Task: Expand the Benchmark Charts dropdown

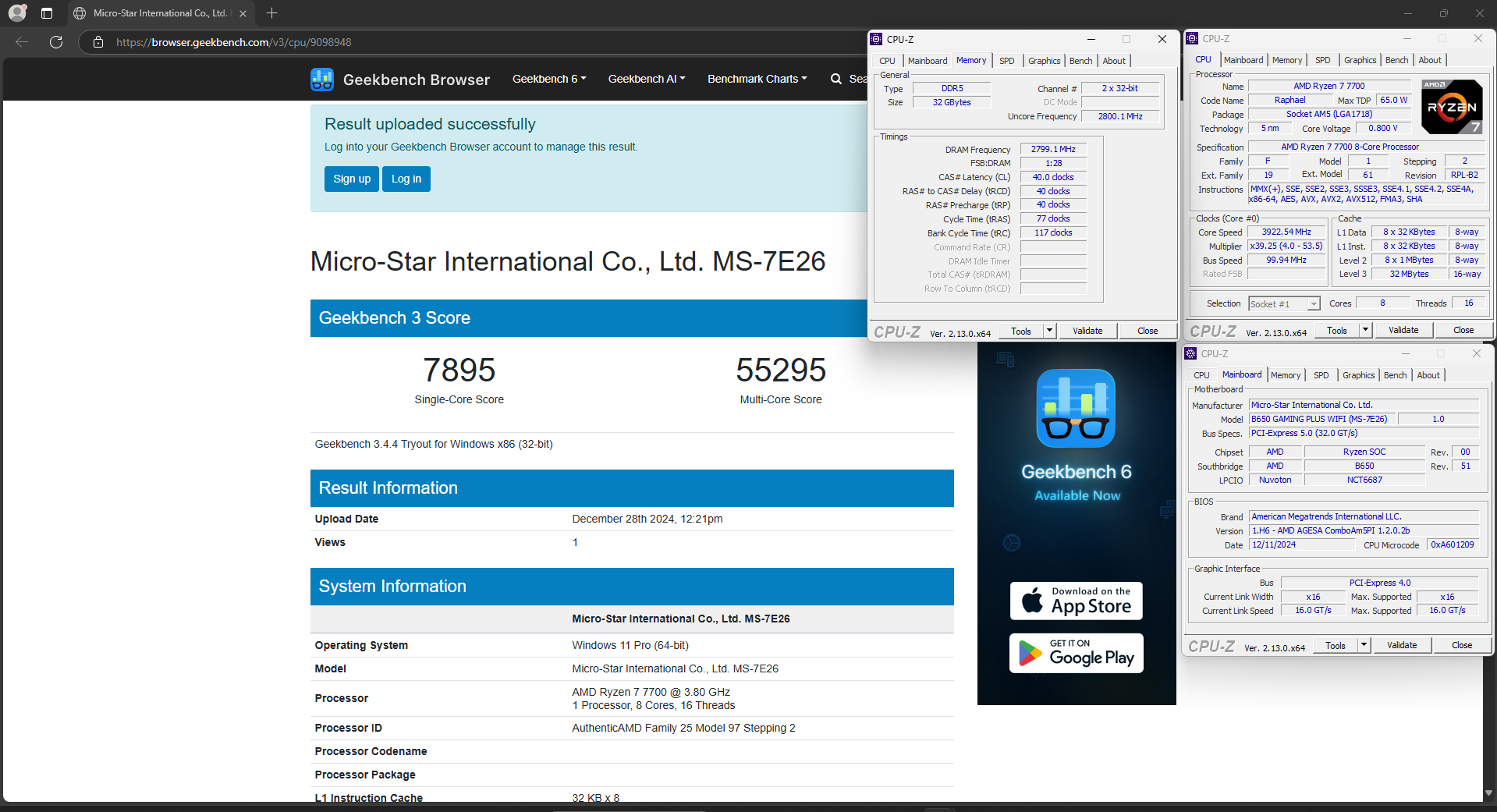Action: pyautogui.click(x=757, y=79)
